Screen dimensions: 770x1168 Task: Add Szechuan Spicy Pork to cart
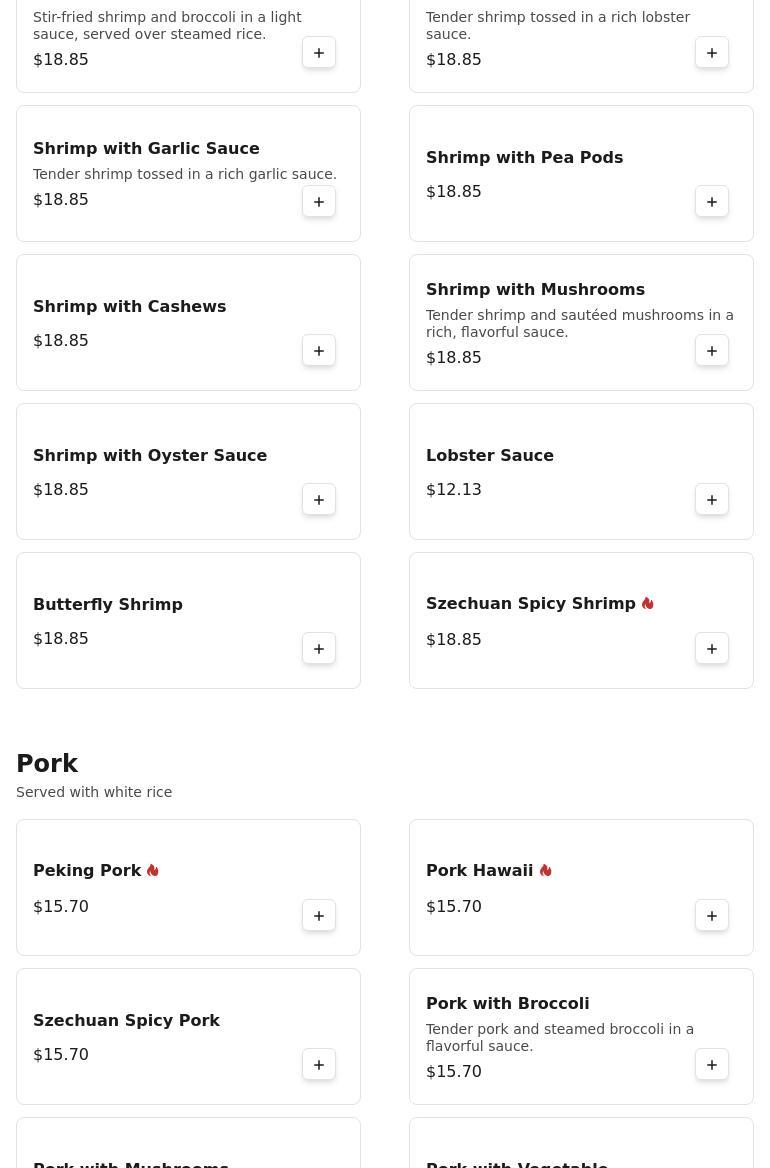[319, 1065]
